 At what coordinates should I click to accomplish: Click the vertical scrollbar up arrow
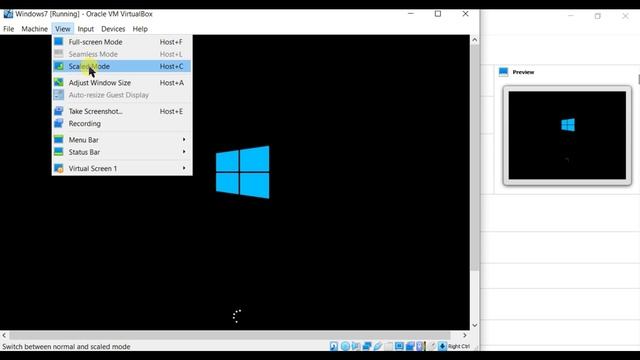474,40
